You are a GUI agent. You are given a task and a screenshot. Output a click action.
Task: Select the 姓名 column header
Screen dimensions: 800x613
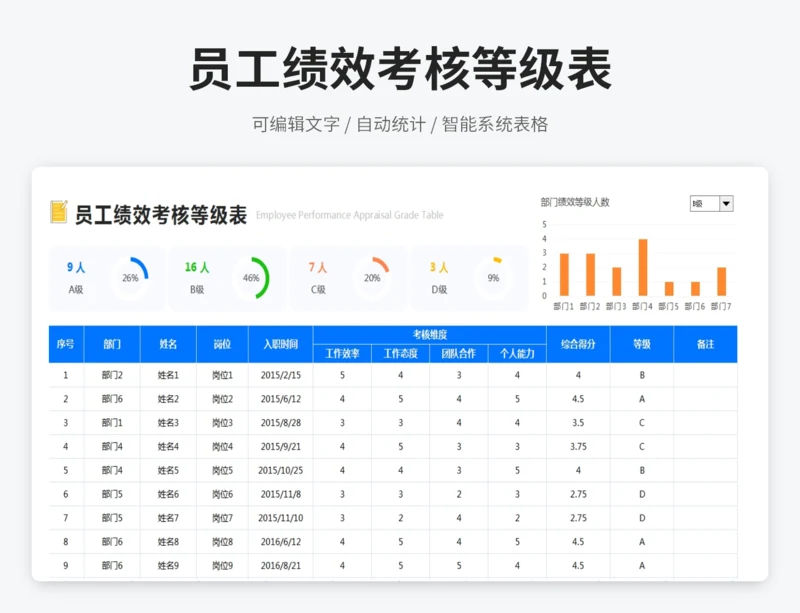pos(168,344)
